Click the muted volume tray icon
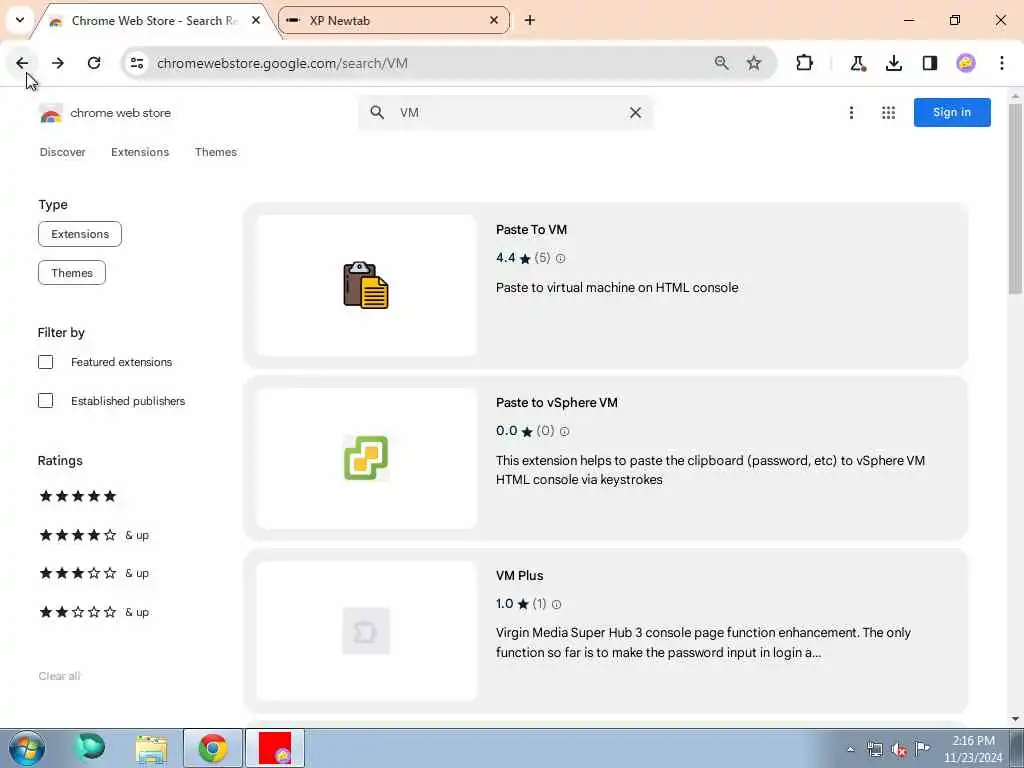This screenshot has width=1024, height=768. click(899, 749)
